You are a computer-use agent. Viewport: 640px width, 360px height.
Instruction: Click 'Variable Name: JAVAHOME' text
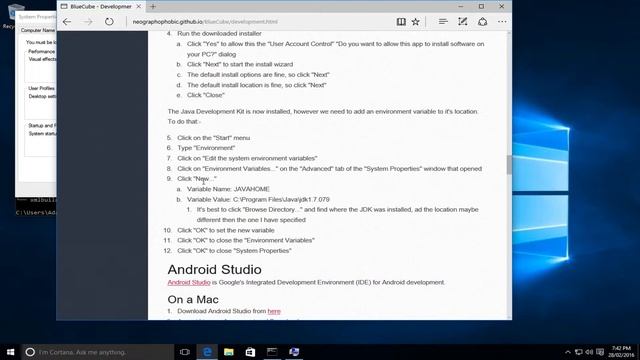pos(228,189)
